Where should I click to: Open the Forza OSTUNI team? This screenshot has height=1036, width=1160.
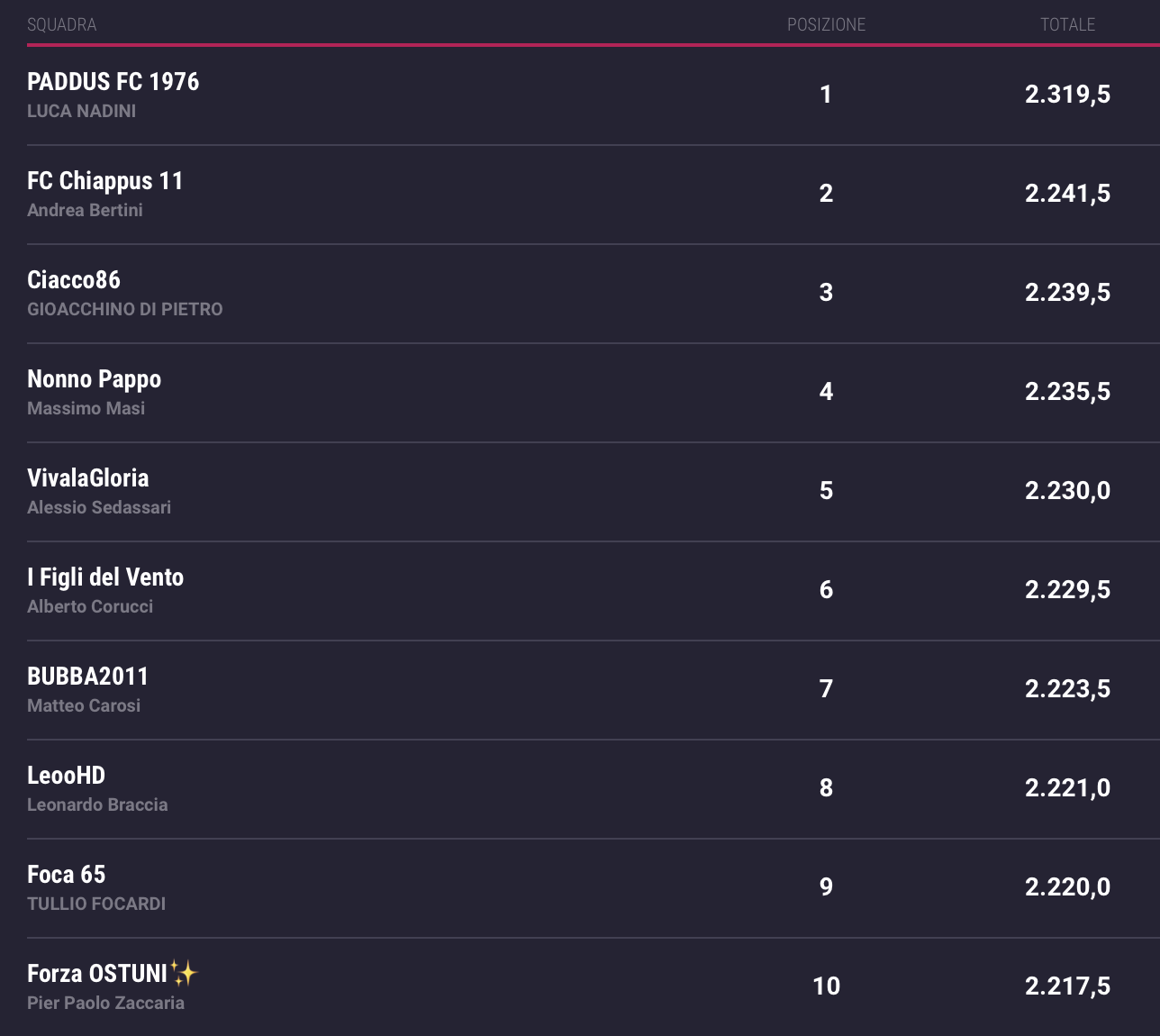(97, 974)
